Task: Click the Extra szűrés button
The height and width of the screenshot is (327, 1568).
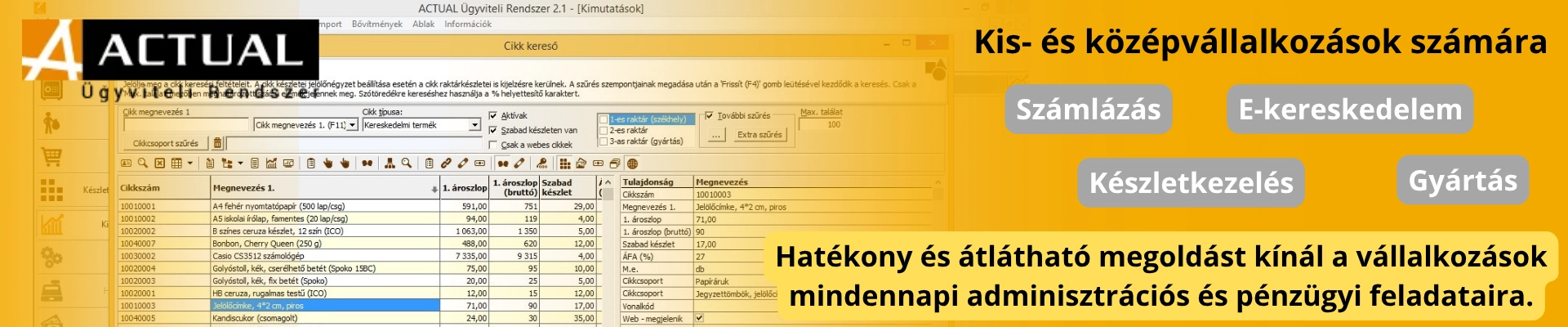Action: (x=759, y=135)
